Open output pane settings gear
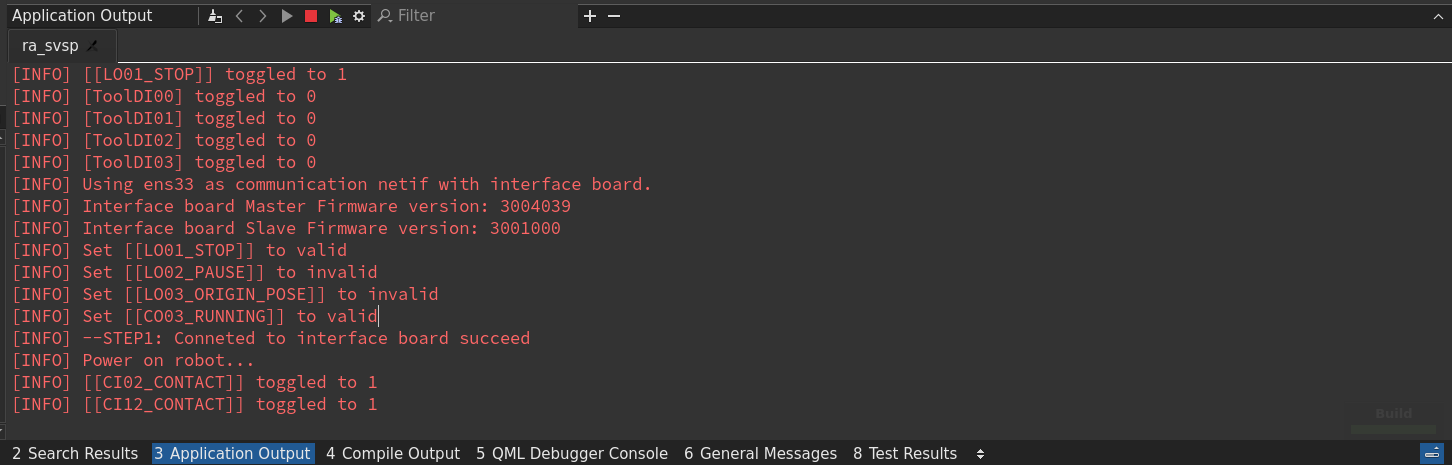This screenshot has height=465, width=1452. click(x=359, y=16)
